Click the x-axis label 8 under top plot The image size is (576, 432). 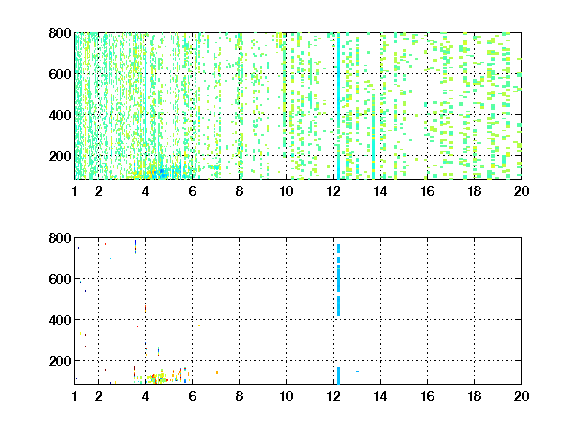240,191
